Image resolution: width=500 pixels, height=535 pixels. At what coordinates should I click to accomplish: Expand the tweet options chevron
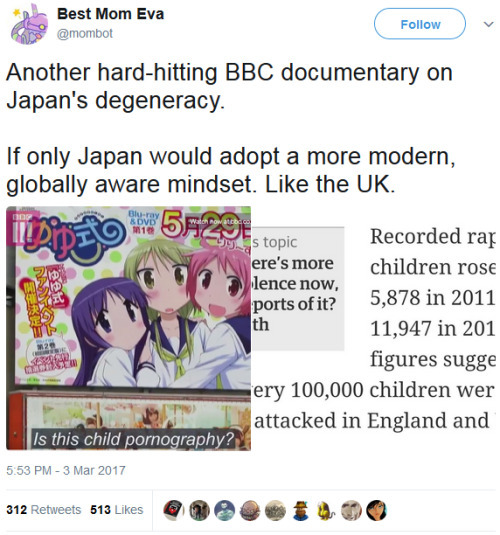[488, 24]
